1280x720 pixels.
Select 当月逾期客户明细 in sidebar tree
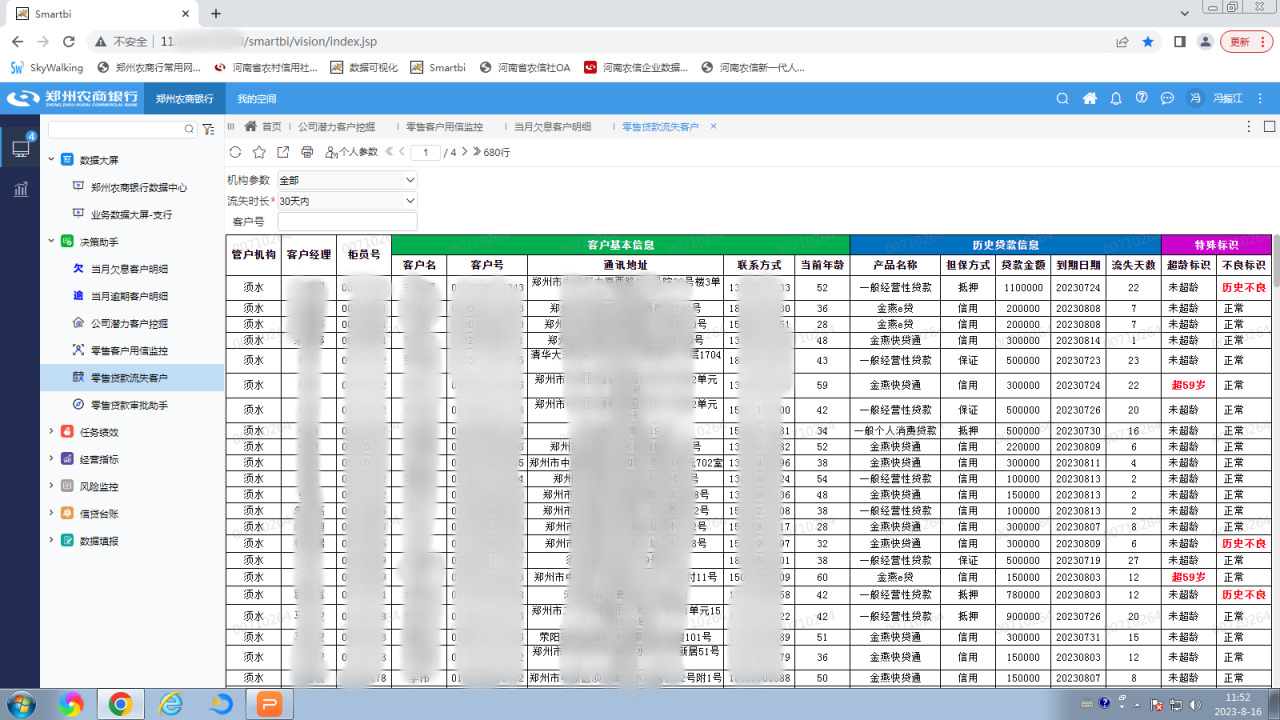point(129,296)
